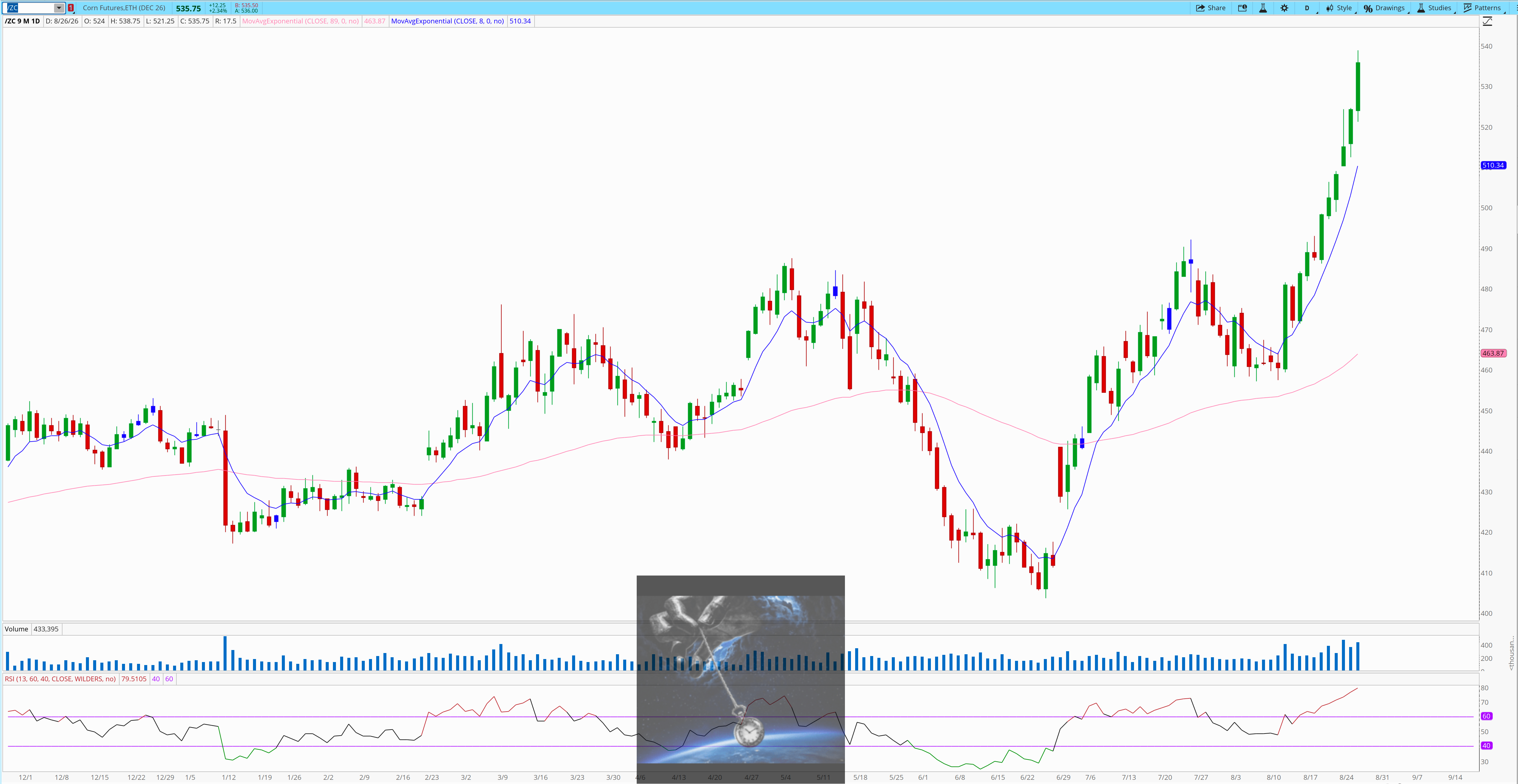
Task: Click the 510.34 value in the header
Action: point(520,21)
